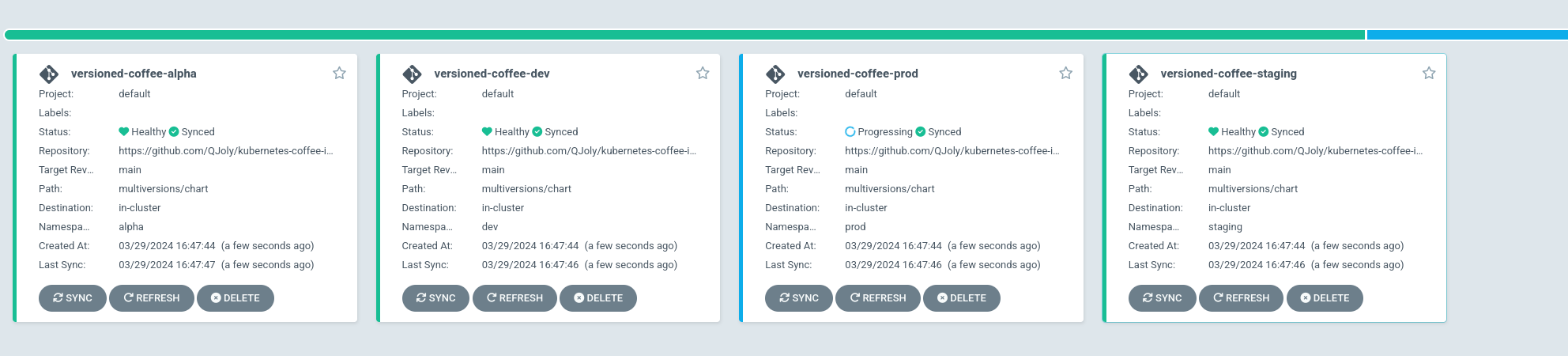Click the Healthy heart icon on versioned-coffee-alpha
Image resolution: width=1568 pixels, height=356 pixels.
coord(124,132)
